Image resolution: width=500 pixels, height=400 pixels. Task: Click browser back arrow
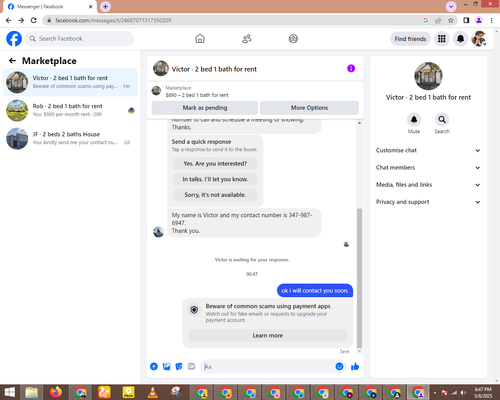tap(9, 20)
